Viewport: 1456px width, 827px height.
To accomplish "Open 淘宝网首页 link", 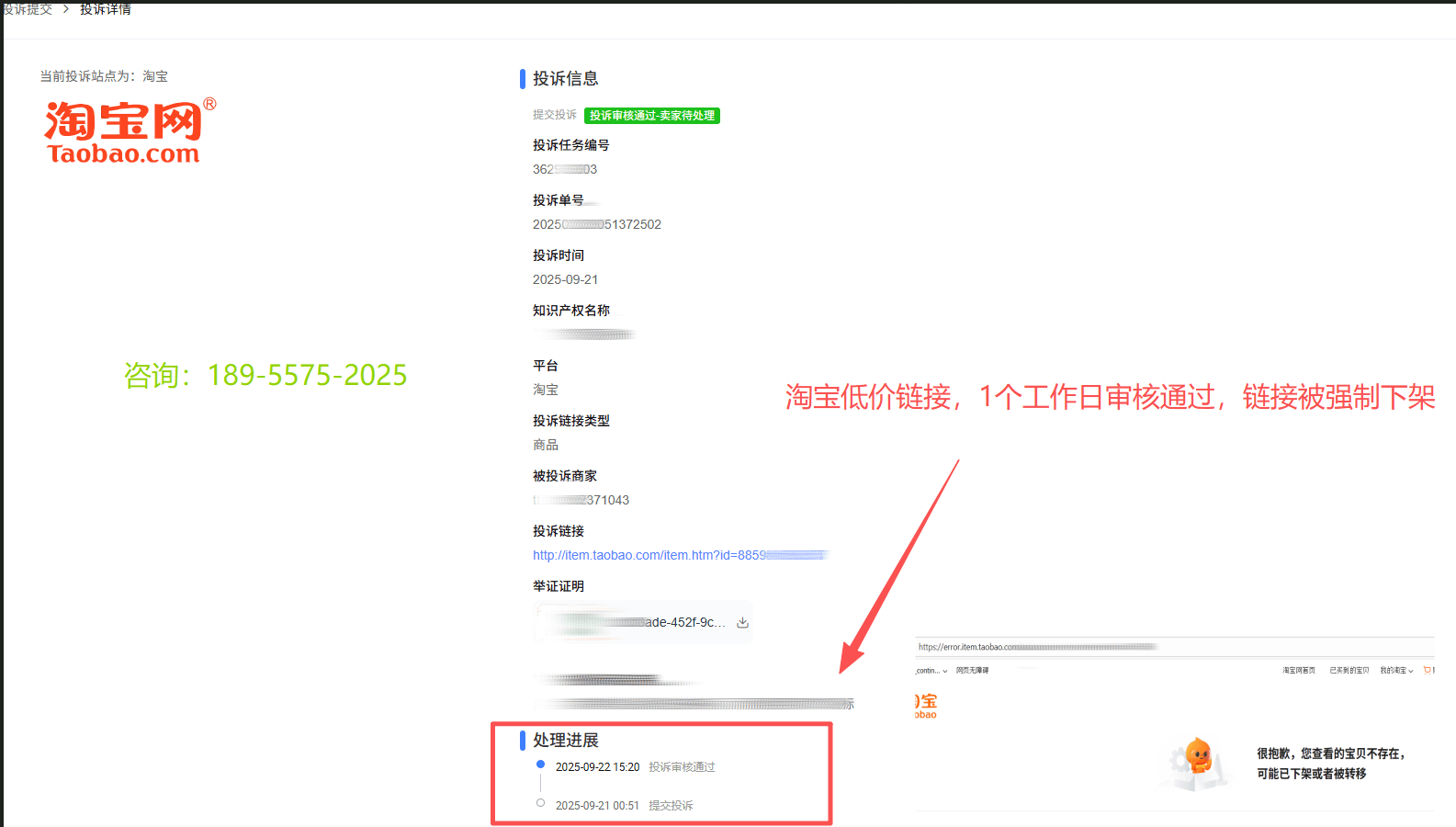I will click(1298, 671).
